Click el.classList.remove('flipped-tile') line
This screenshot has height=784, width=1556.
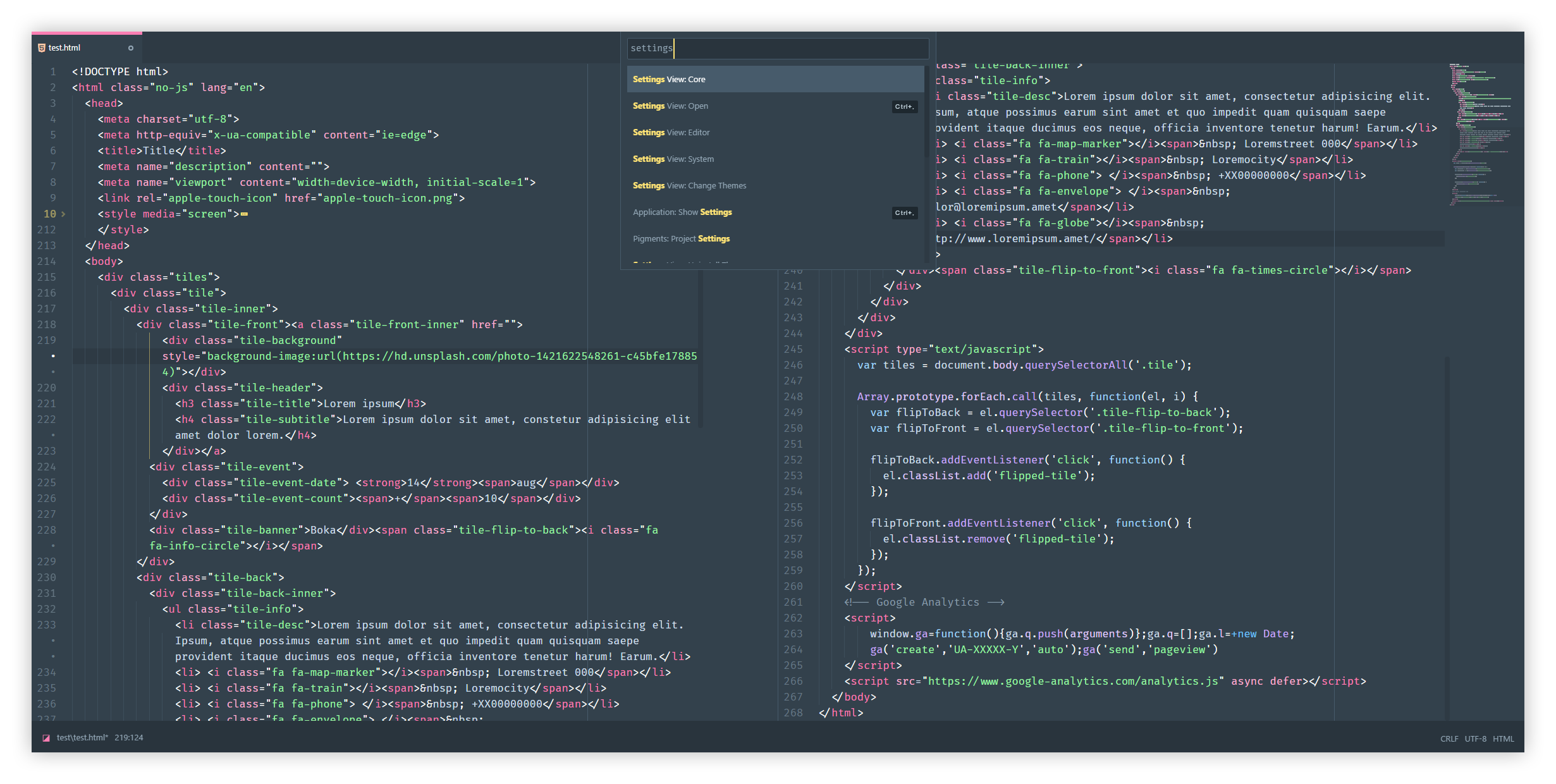click(999, 539)
